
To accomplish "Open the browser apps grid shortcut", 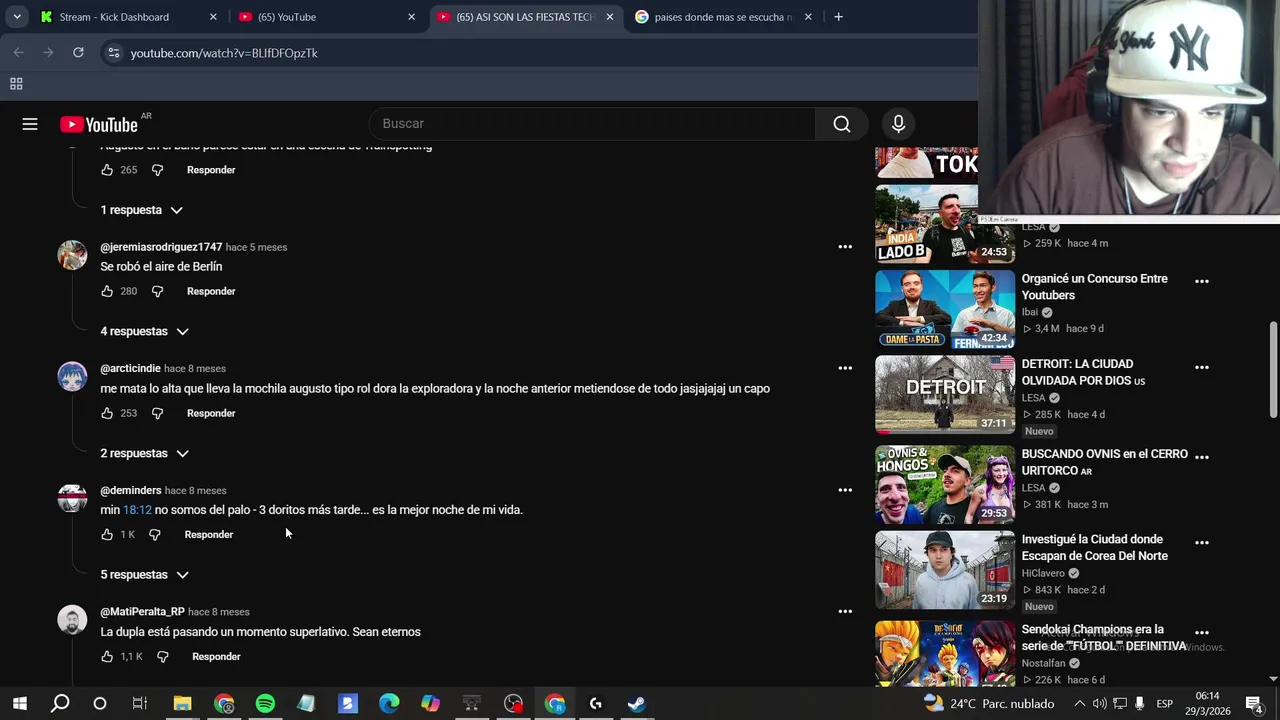I will click(x=16, y=84).
